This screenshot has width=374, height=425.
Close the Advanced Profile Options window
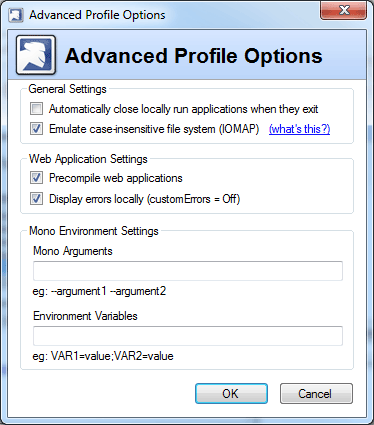pos(343,11)
